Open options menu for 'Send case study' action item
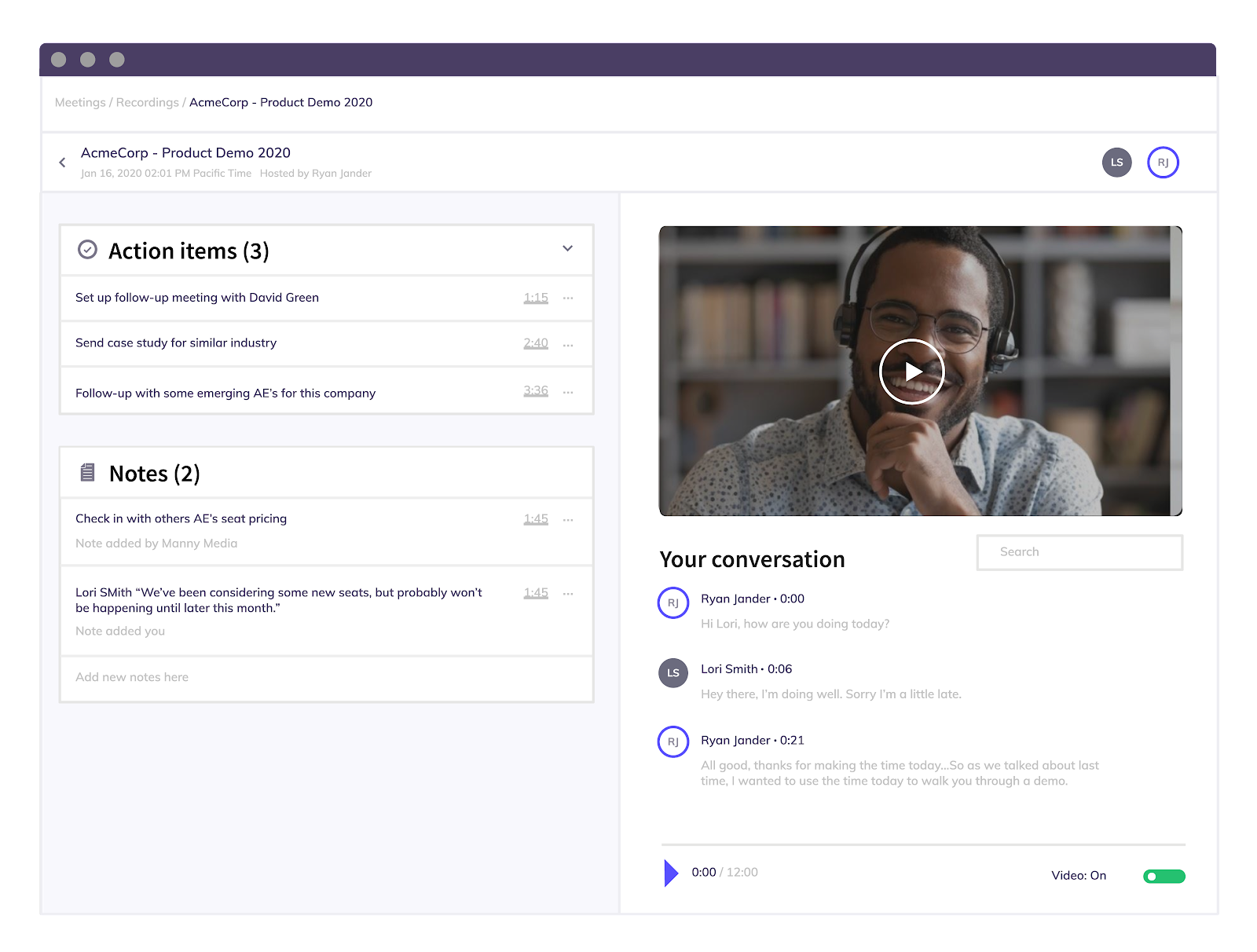The height and width of the screenshot is (952, 1257). point(568,344)
